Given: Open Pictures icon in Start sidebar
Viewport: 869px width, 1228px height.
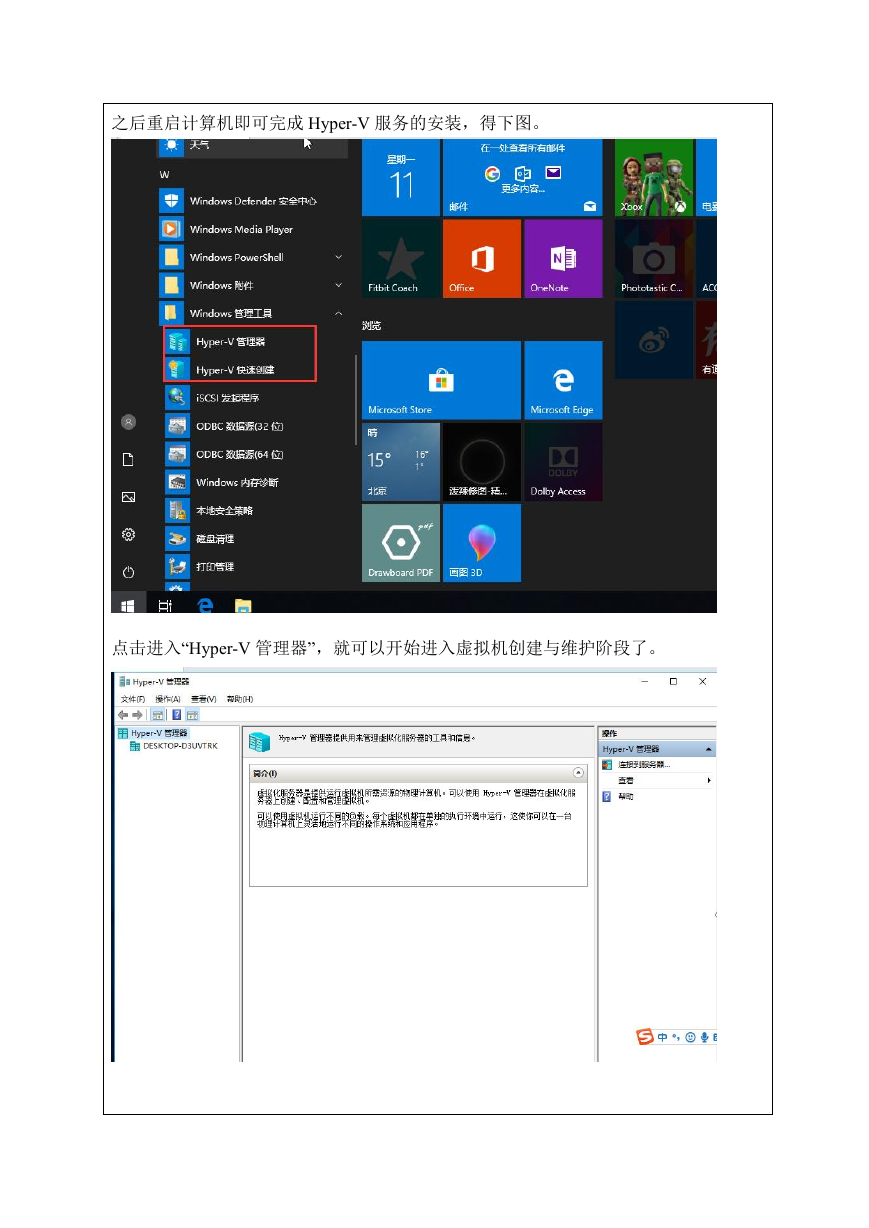Looking at the screenshot, I should point(128,497).
